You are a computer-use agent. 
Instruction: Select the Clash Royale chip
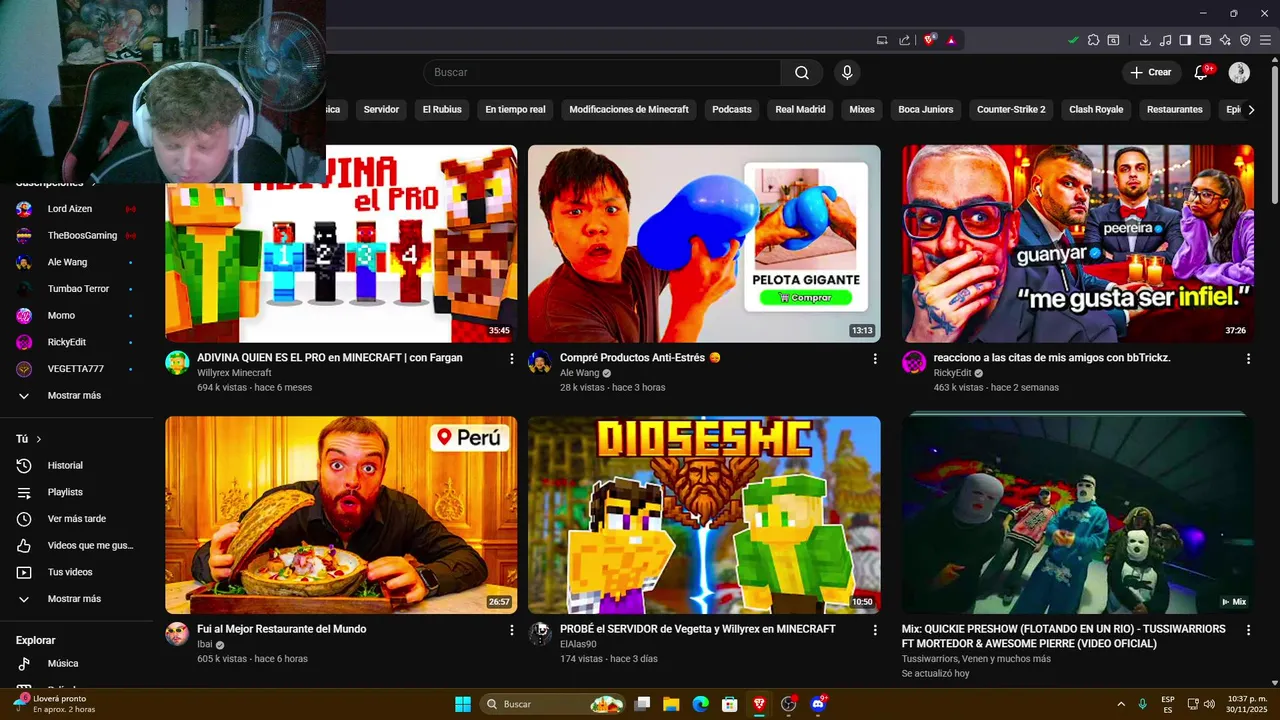click(x=1096, y=109)
